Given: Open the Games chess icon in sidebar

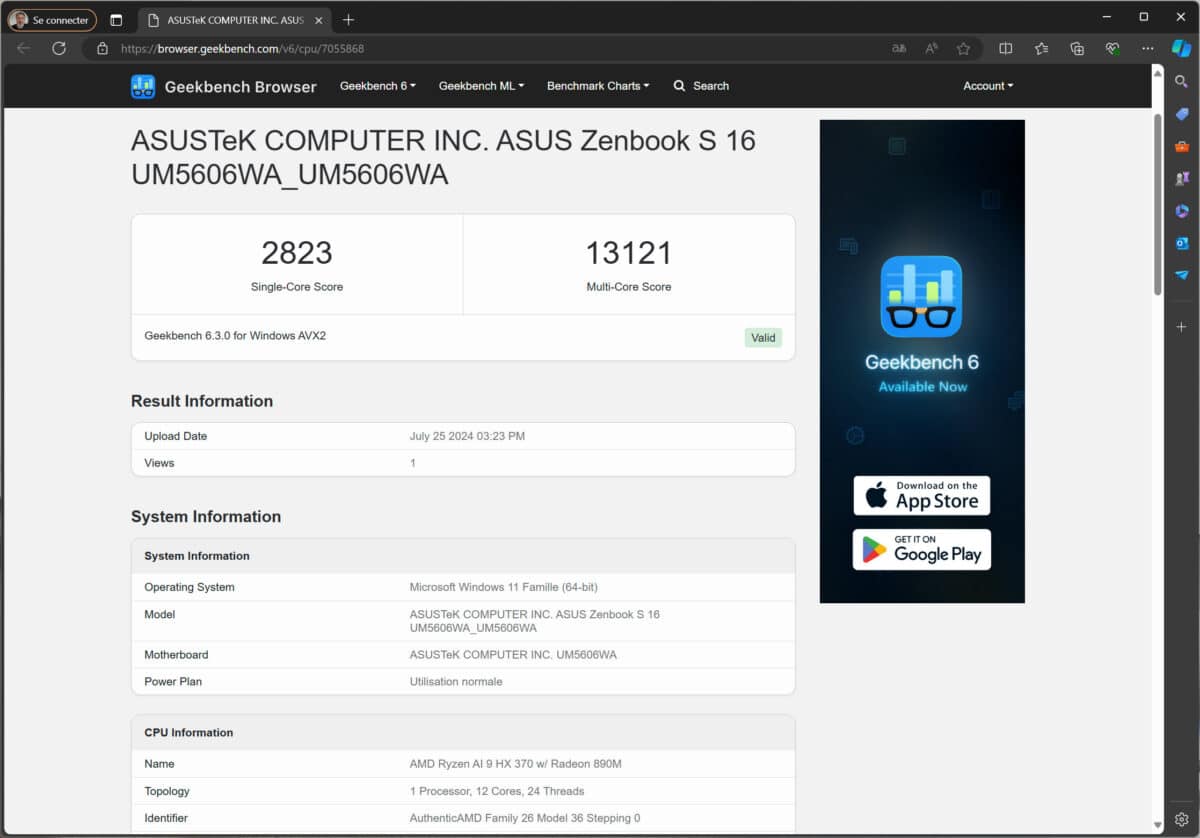Looking at the screenshot, I should click(x=1181, y=178).
